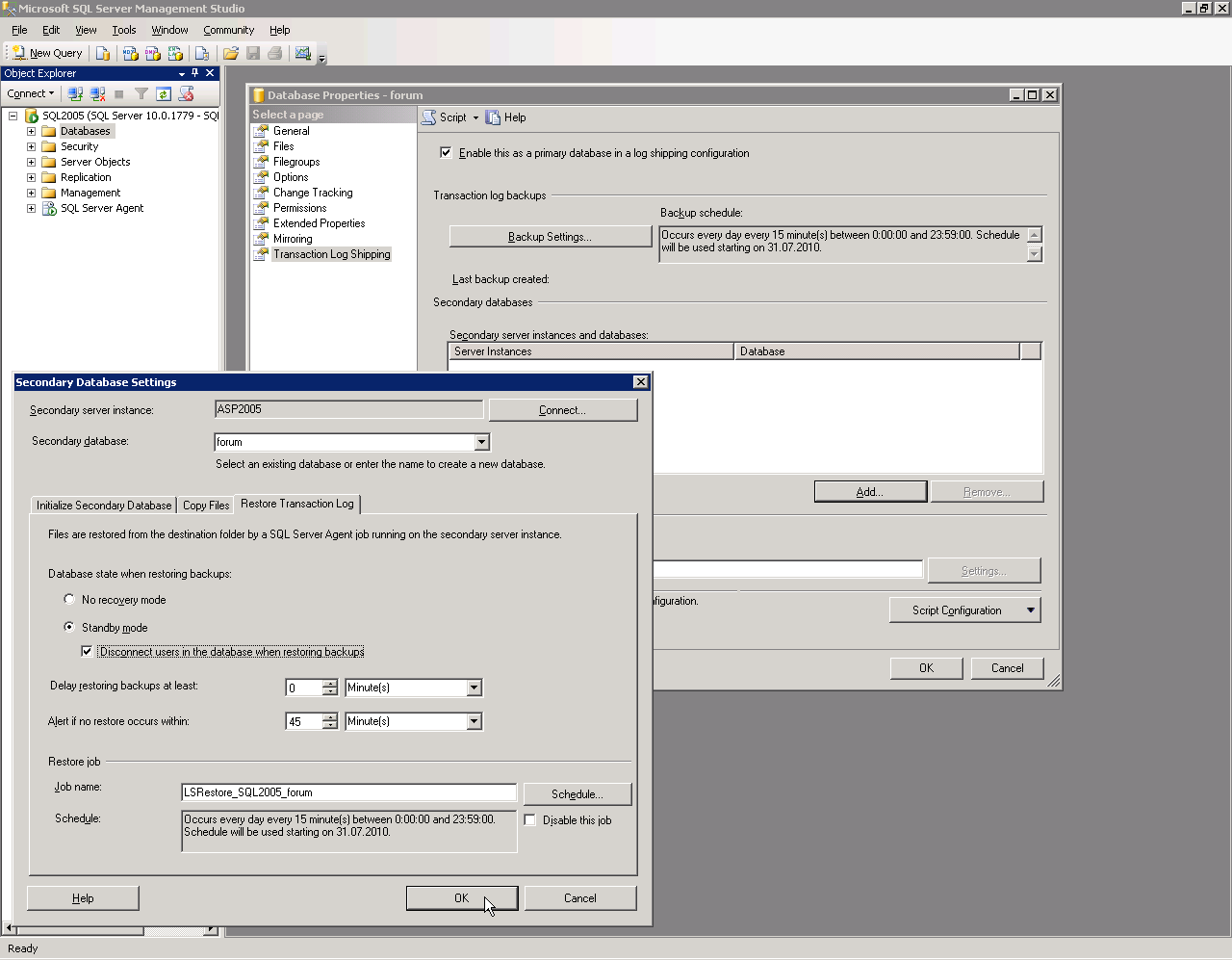Click Add... secondary database button

click(x=870, y=492)
